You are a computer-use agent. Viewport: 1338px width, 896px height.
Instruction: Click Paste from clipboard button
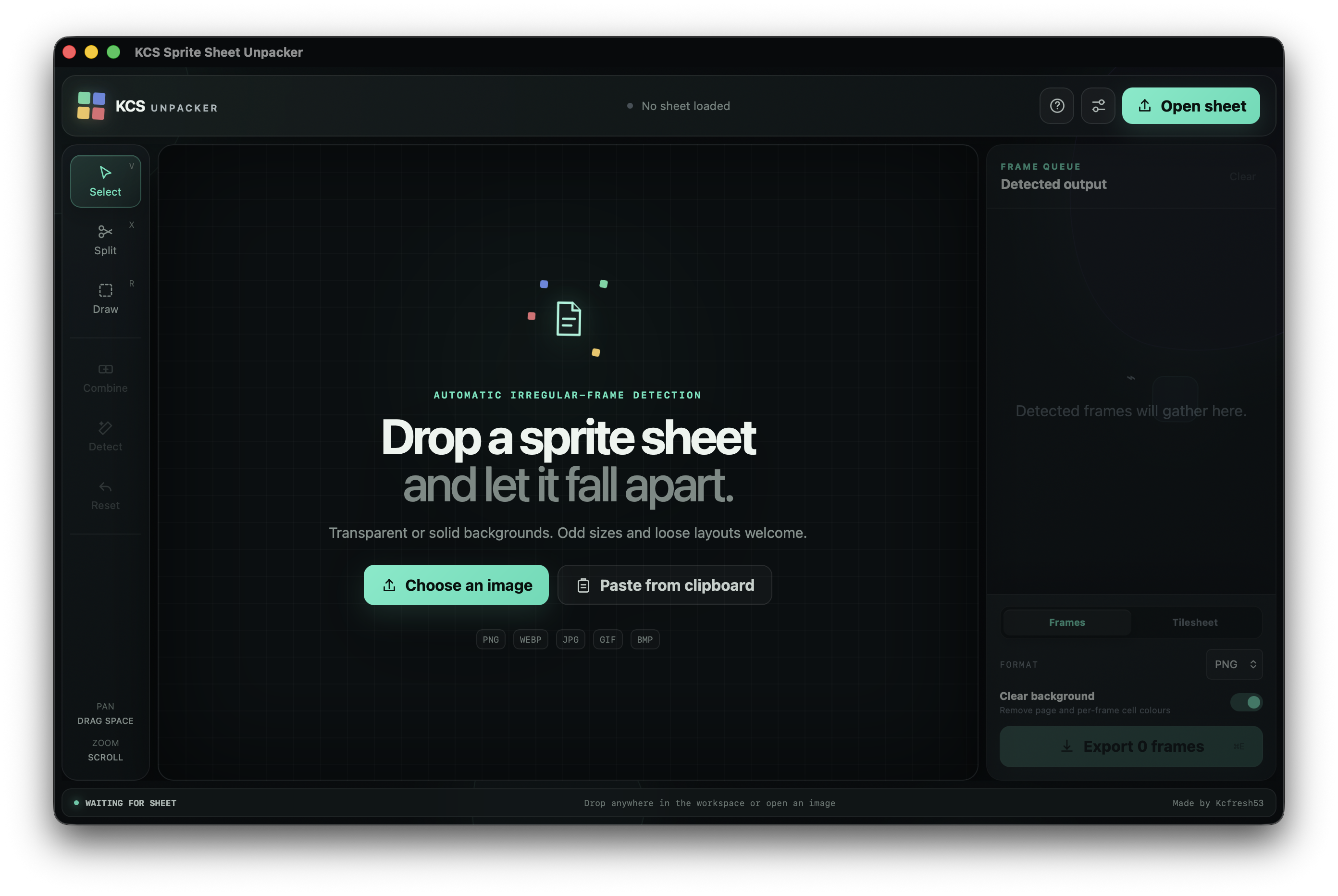click(664, 585)
